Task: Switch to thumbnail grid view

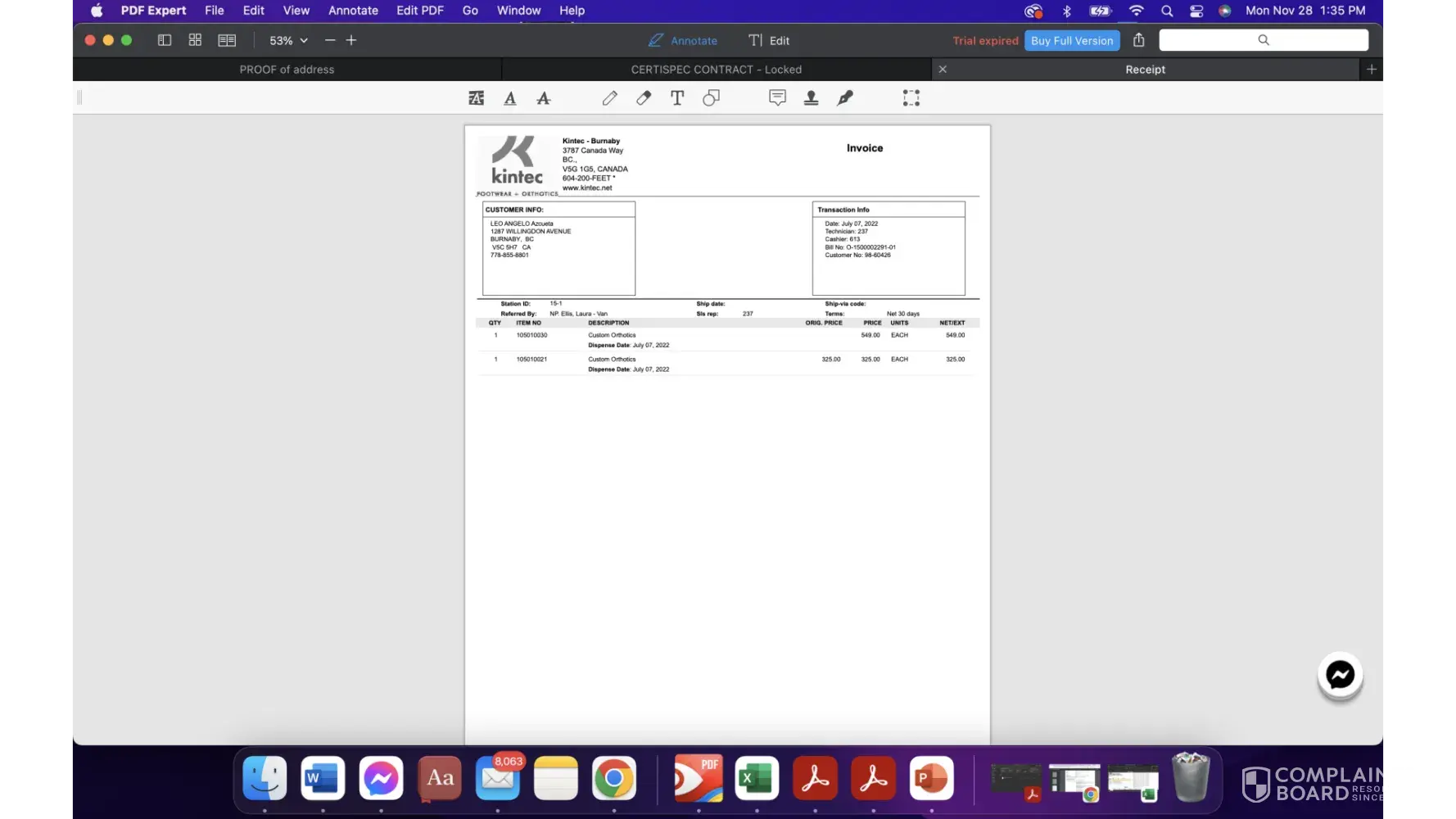Action: tap(195, 40)
